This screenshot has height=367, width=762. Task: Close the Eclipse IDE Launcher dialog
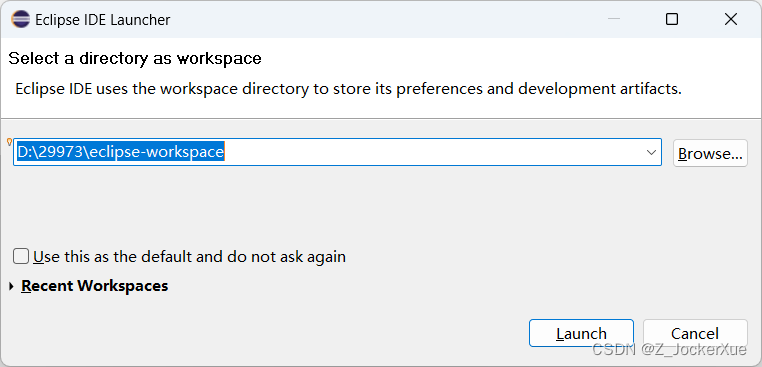[731, 19]
